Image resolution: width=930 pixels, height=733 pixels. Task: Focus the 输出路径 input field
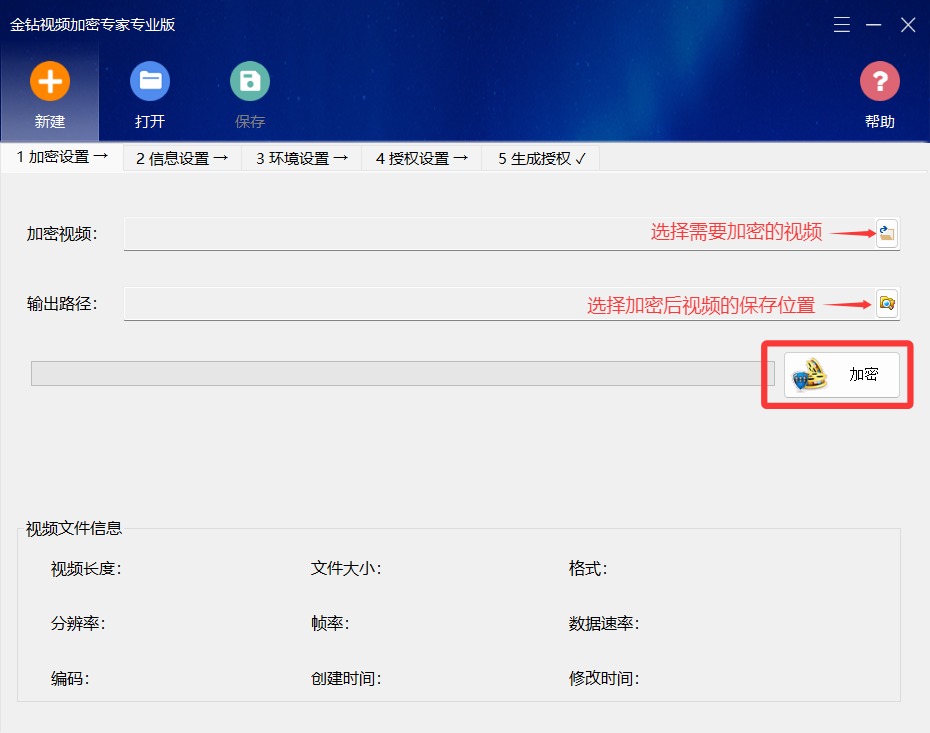(x=499, y=304)
